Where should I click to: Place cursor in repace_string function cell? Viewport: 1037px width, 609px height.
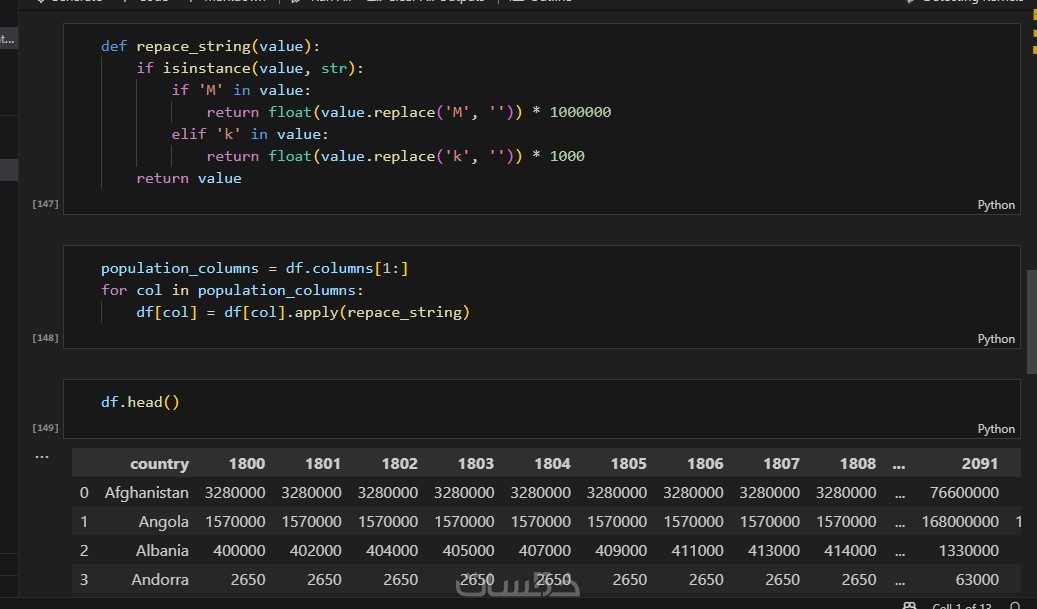click(x=541, y=119)
